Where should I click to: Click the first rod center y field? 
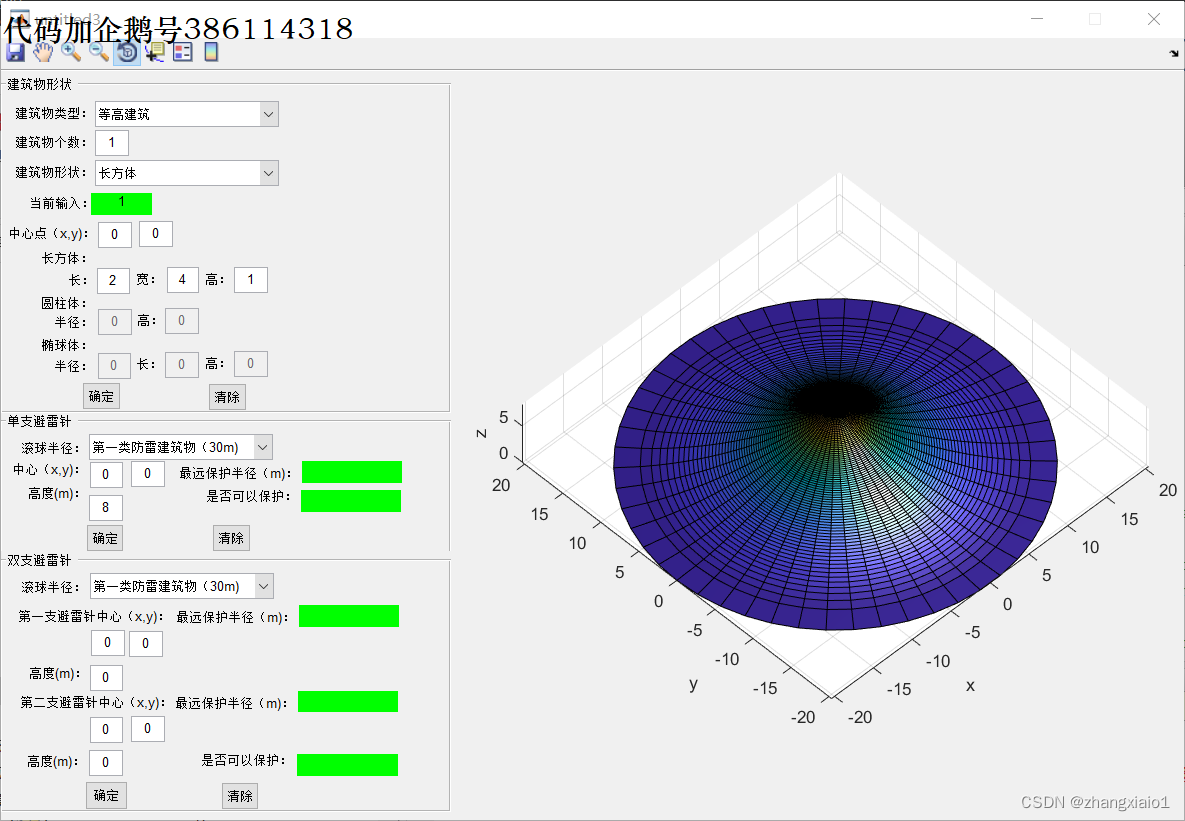[146, 644]
